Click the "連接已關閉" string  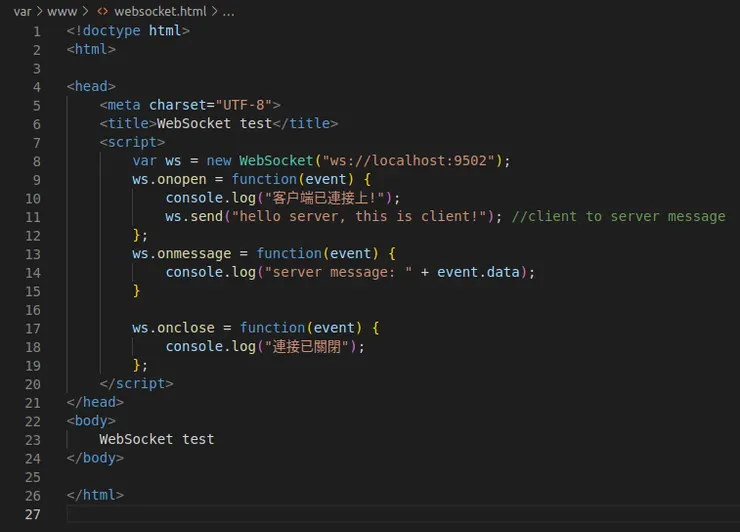tap(306, 346)
